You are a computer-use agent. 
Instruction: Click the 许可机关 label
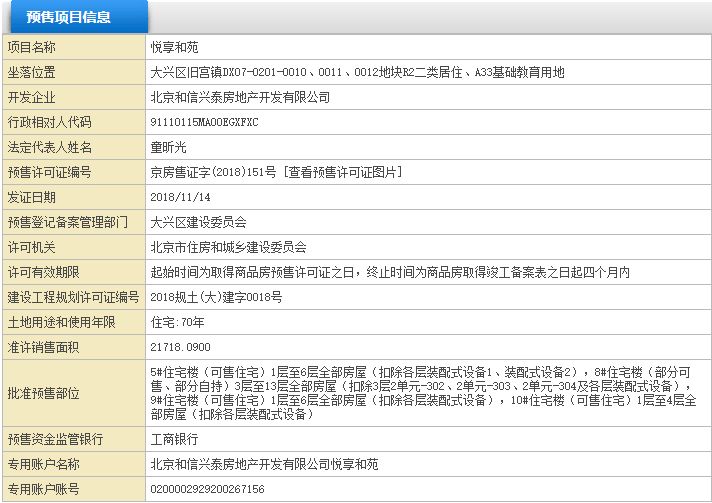31,247
